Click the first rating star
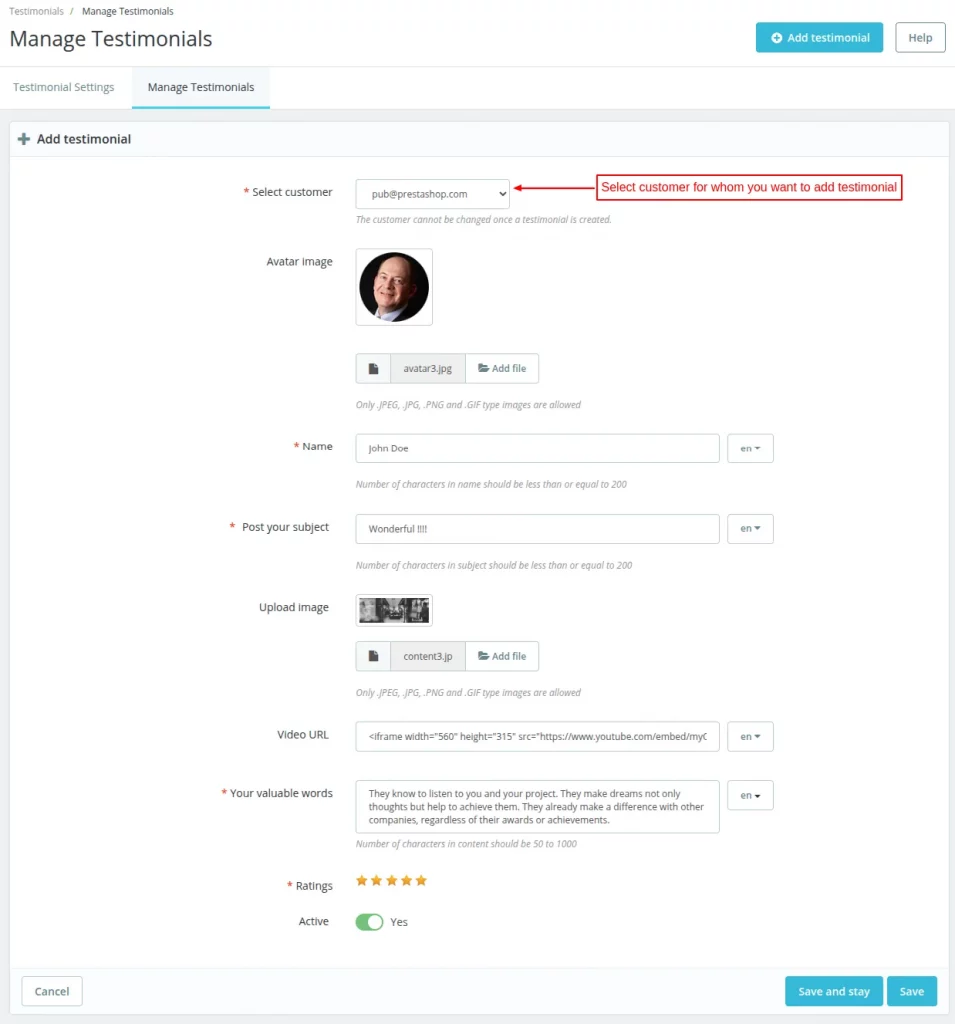Viewport: 955px width, 1024px height. click(362, 881)
